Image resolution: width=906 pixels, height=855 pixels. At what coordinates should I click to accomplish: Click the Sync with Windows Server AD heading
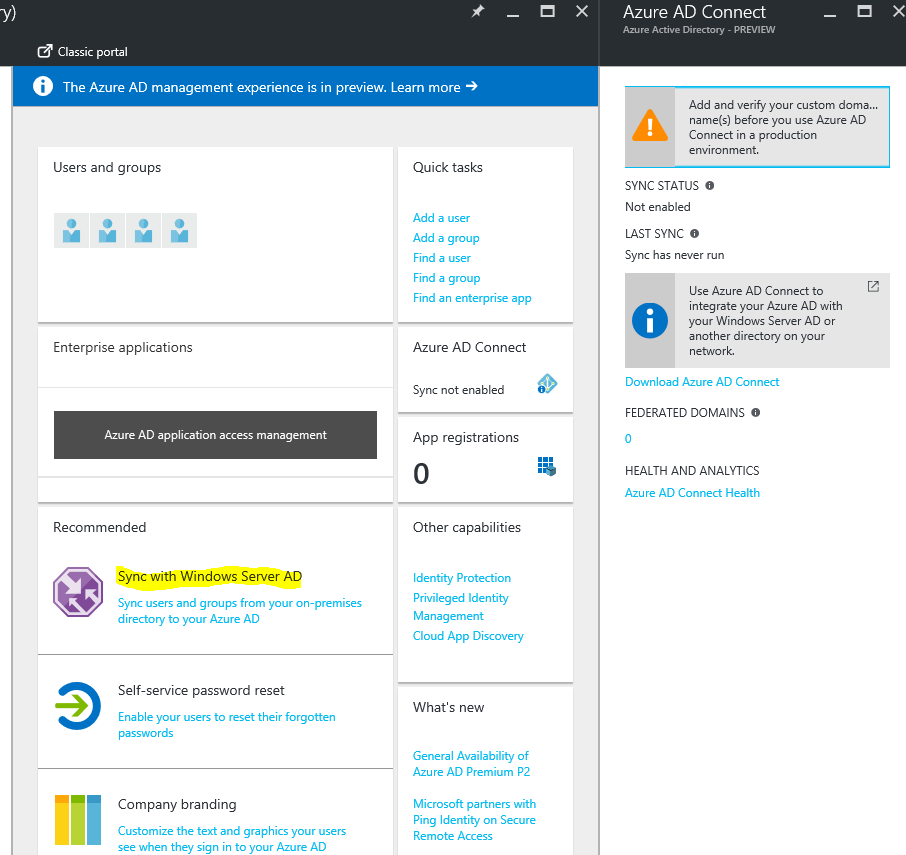coord(210,576)
